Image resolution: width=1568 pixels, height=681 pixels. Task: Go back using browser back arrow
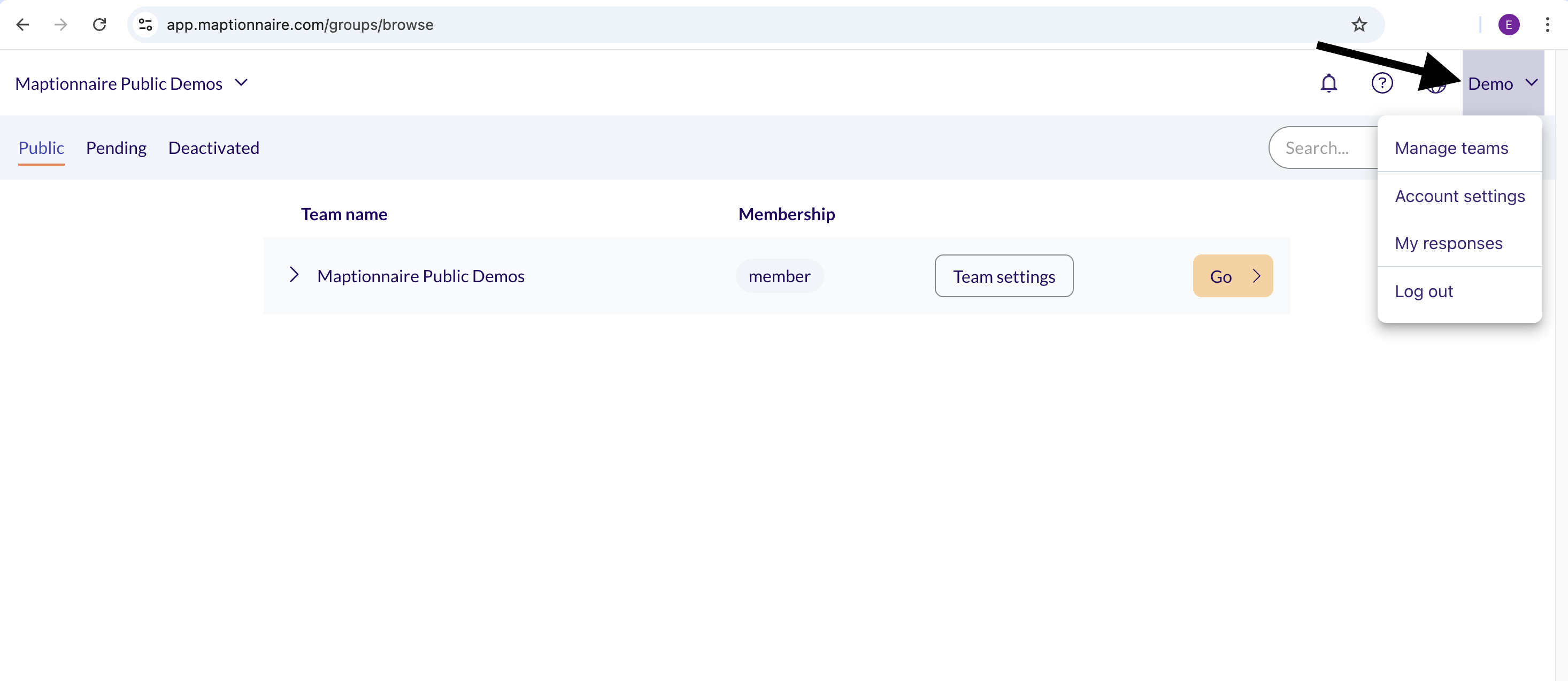click(22, 25)
